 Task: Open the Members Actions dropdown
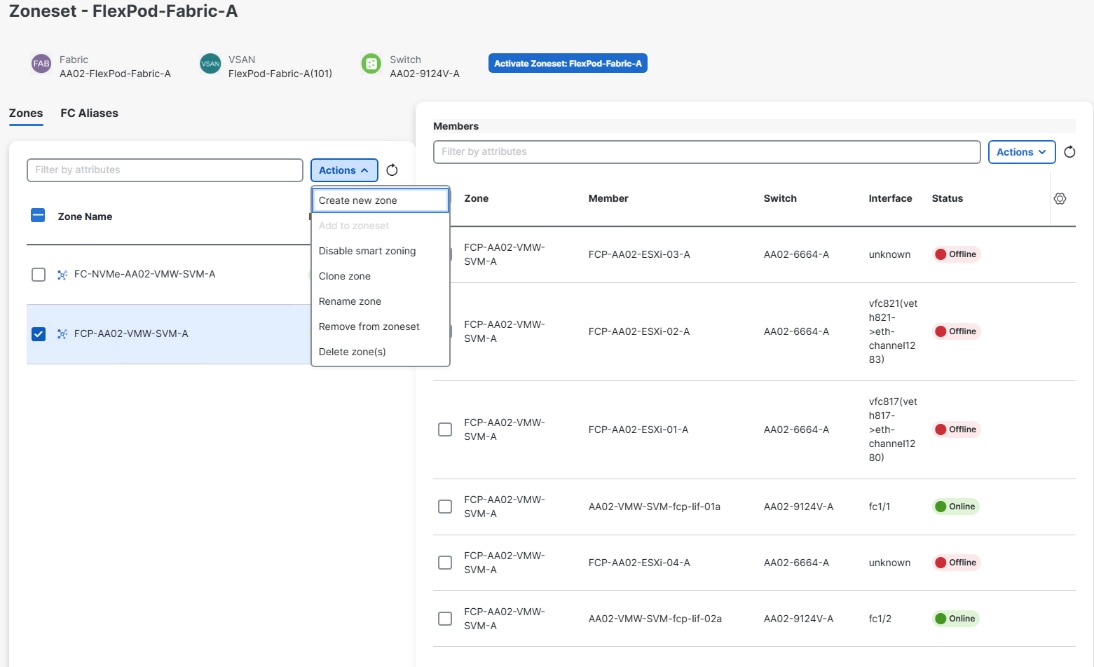click(x=1021, y=152)
